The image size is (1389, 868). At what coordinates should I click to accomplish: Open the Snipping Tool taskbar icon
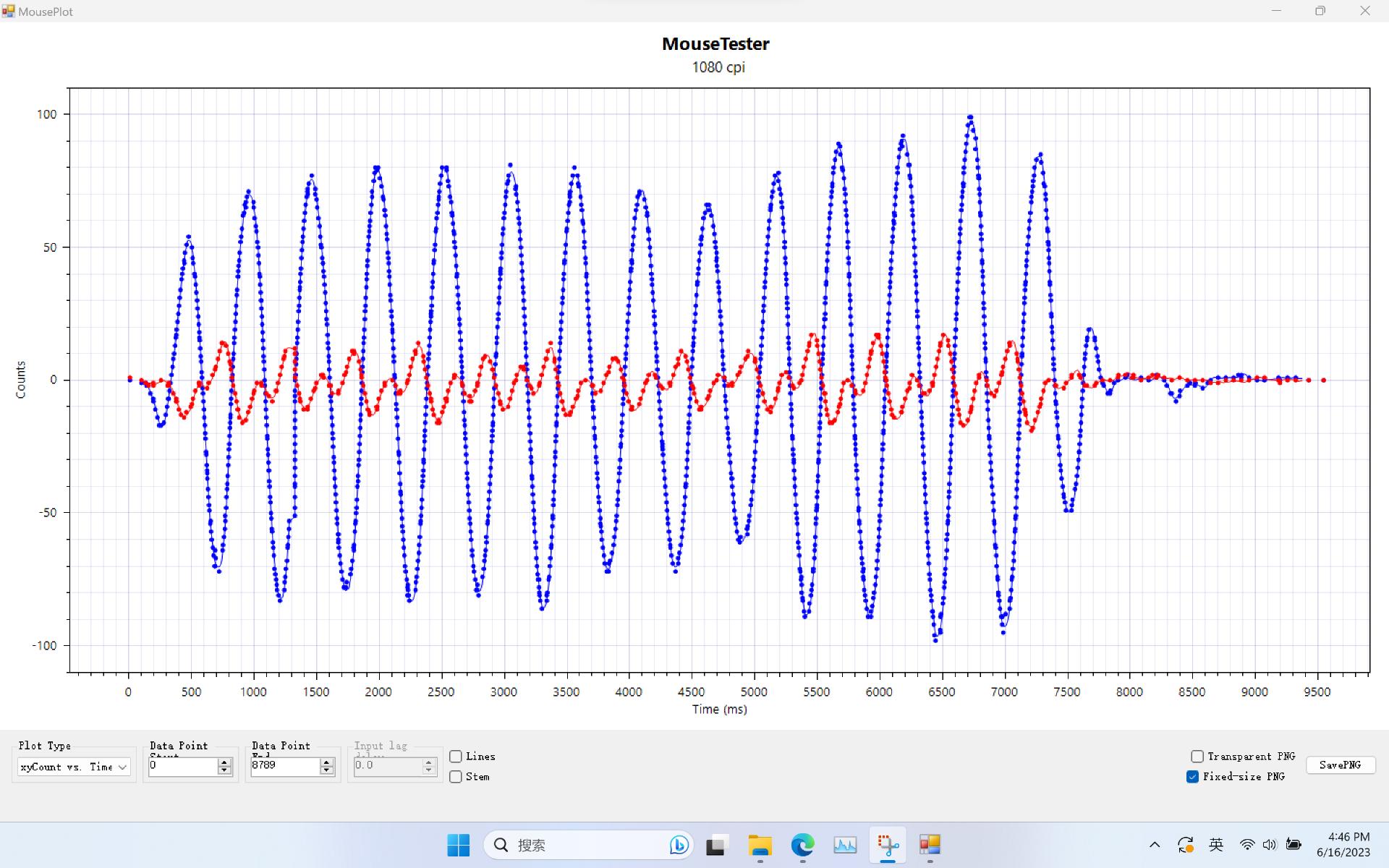pos(888,845)
